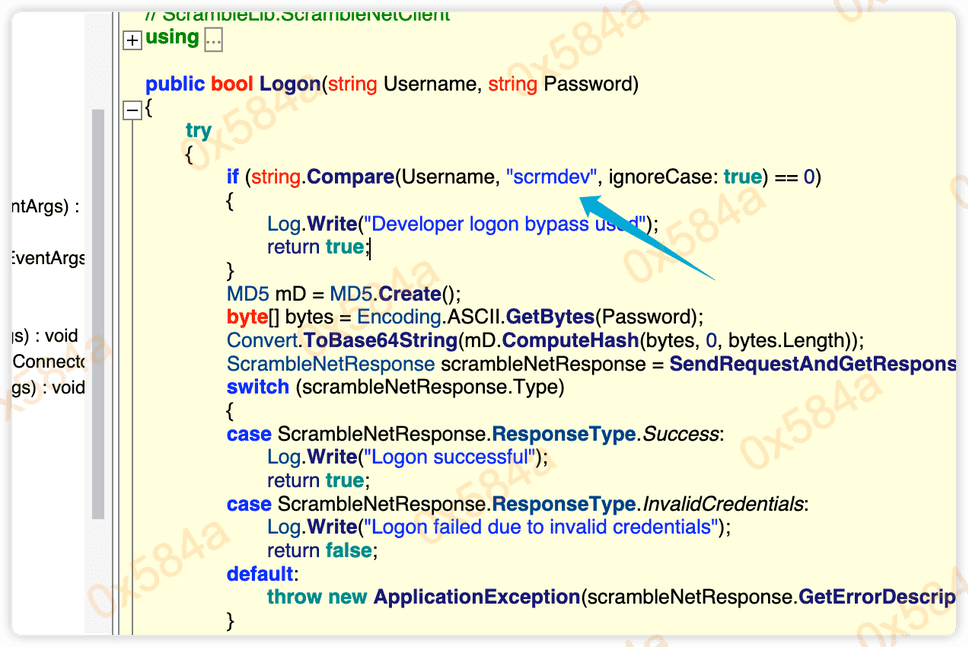Click the InvalidCredentials enum value
This screenshot has width=968, height=647.
coord(724,504)
